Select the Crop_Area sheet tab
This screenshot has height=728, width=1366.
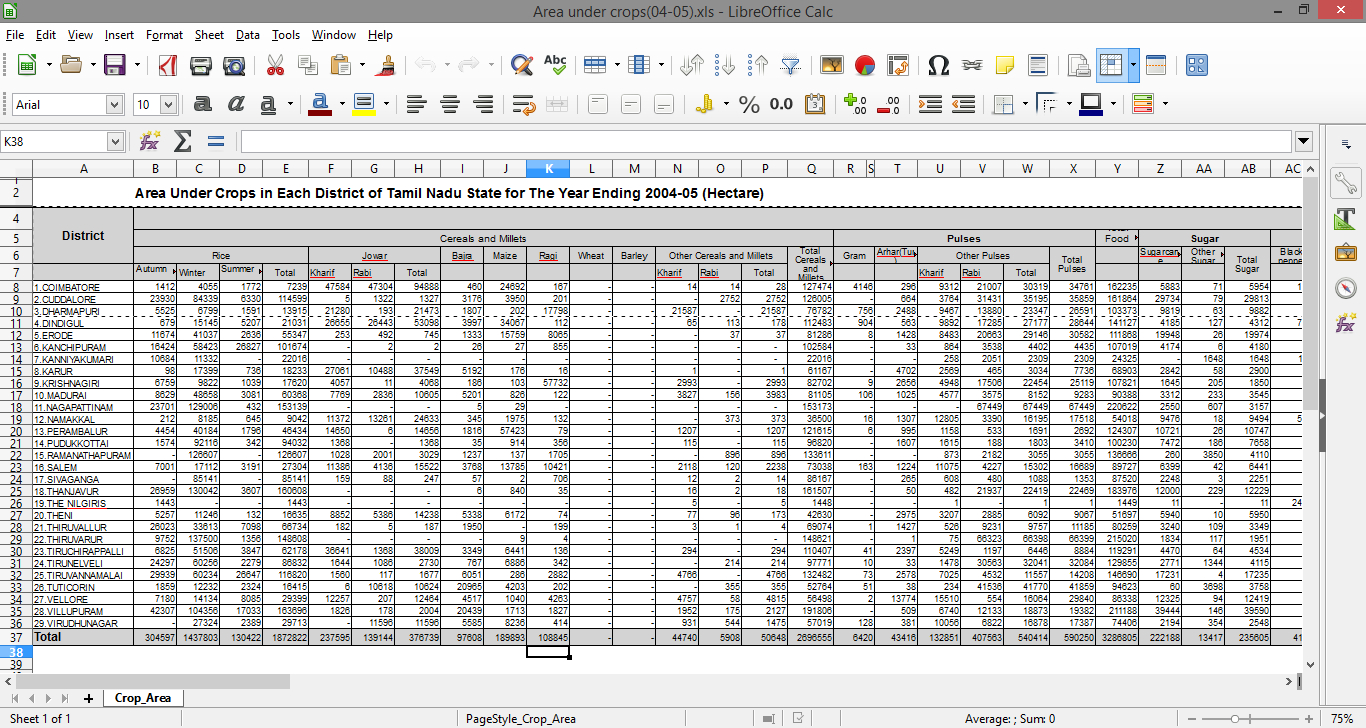pos(142,699)
